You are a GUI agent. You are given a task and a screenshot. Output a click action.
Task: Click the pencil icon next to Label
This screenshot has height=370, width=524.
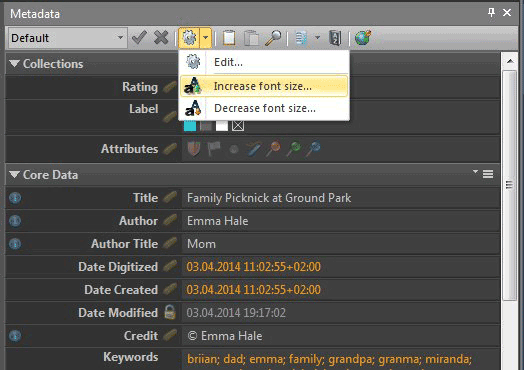click(170, 116)
